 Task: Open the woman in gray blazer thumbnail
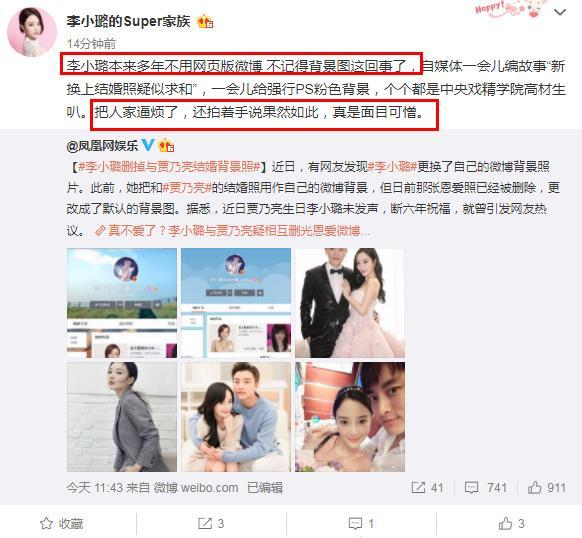pos(122,417)
